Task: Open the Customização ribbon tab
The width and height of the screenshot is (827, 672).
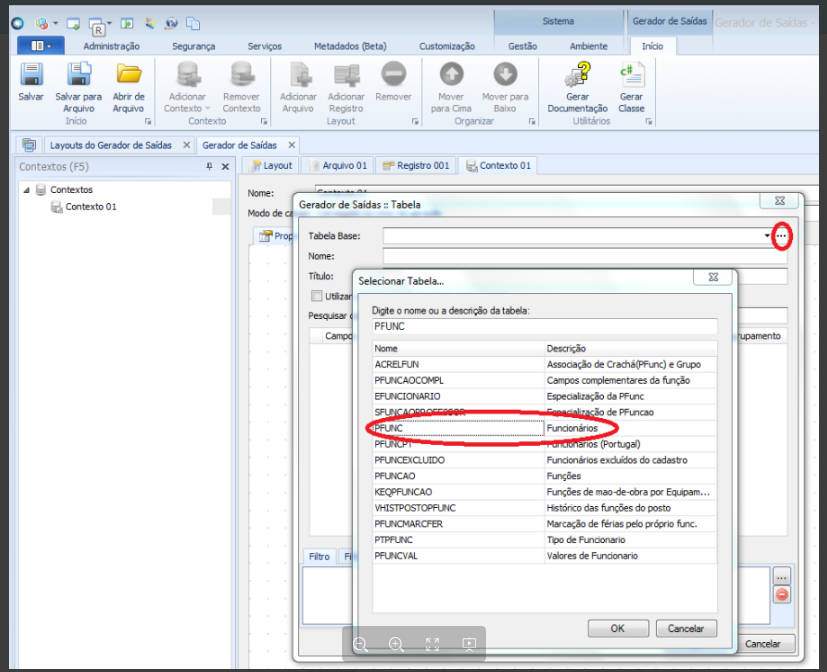Action: point(447,46)
